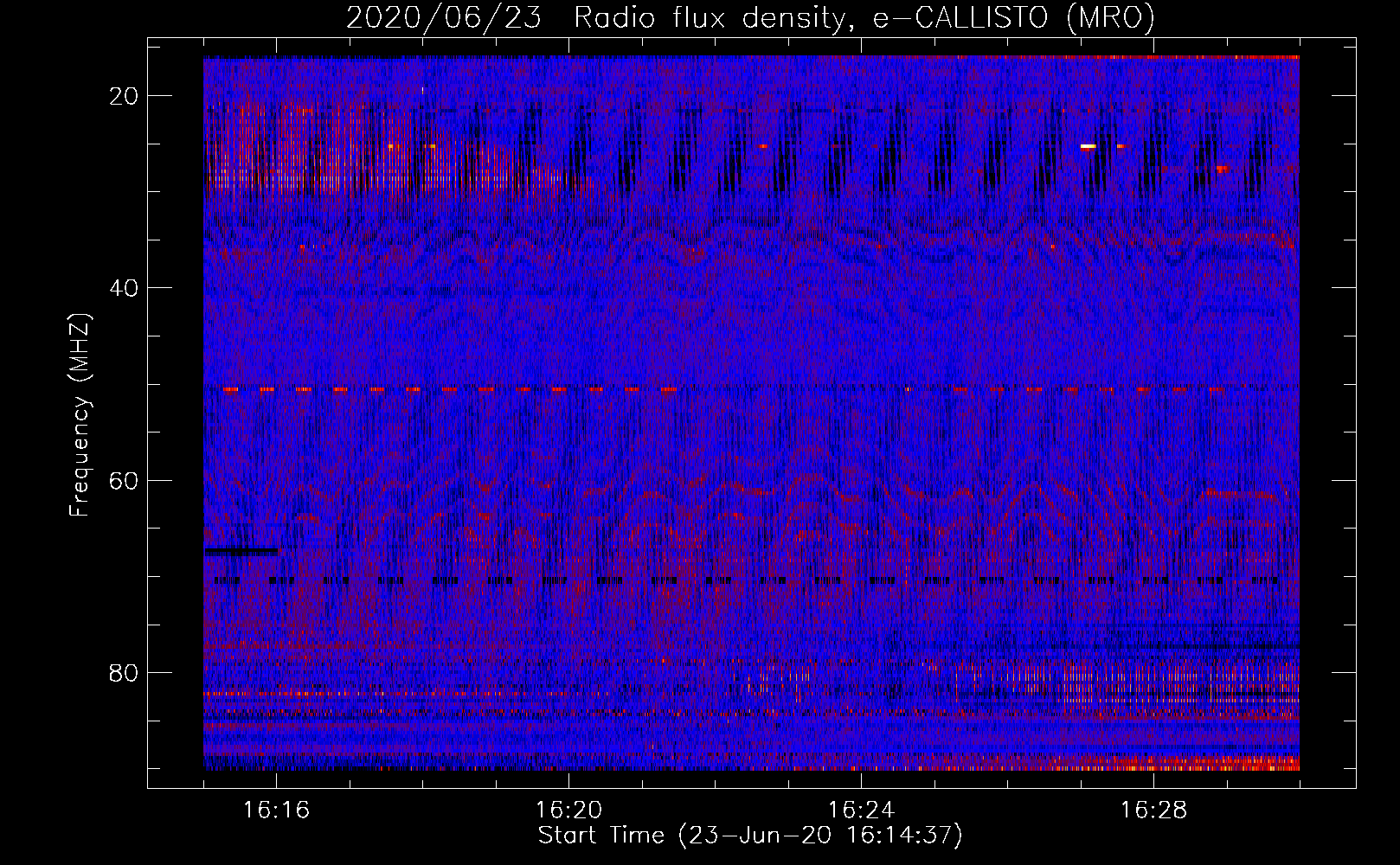Screen dimensions: 1400x865
Task: Click the "Start Time (23-Jun-20 16:14:37)" axis label
Action: [750, 836]
